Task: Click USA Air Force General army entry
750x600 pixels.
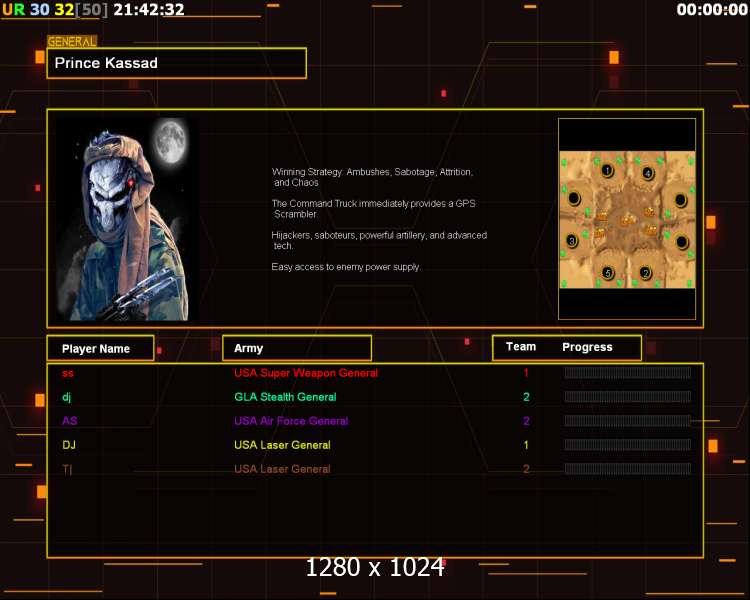Action: [291, 421]
